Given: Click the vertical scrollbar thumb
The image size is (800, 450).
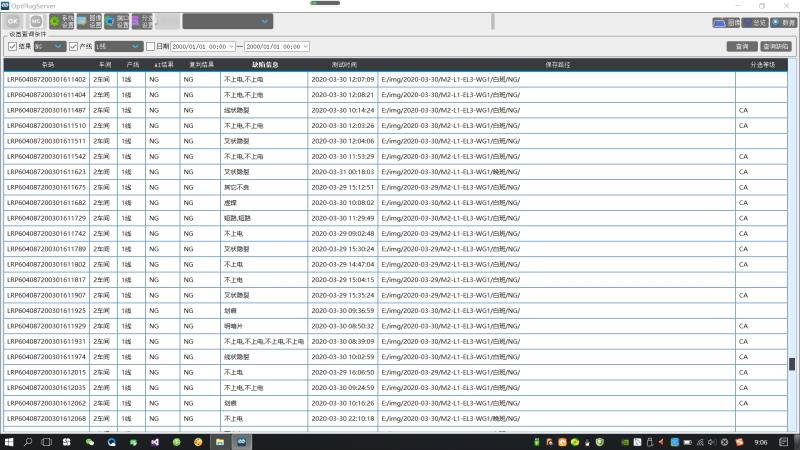Looking at the screenshot, I should coord(792,364).
